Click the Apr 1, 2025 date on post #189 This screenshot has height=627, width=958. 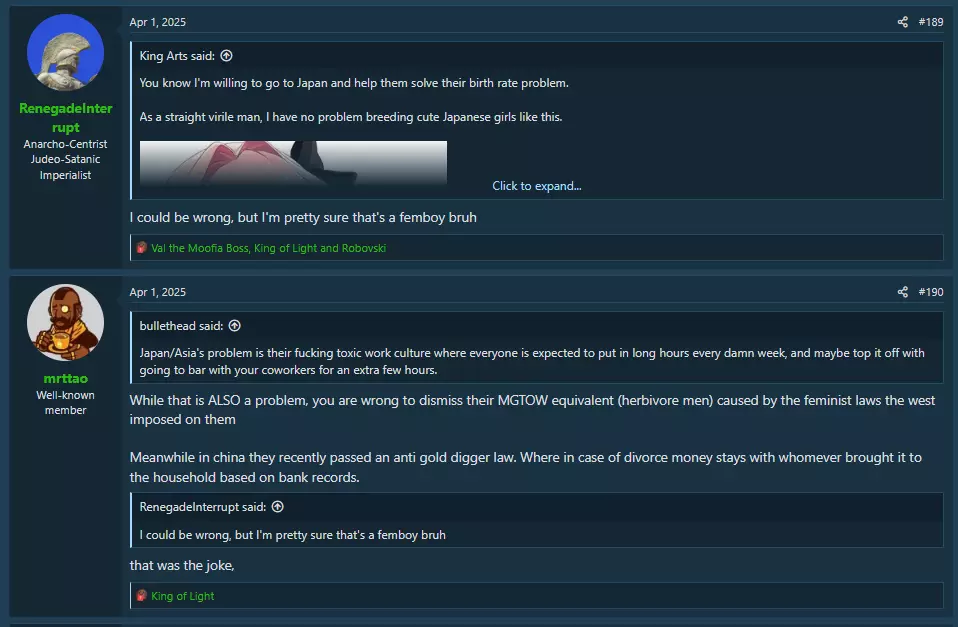pos(158,22)
